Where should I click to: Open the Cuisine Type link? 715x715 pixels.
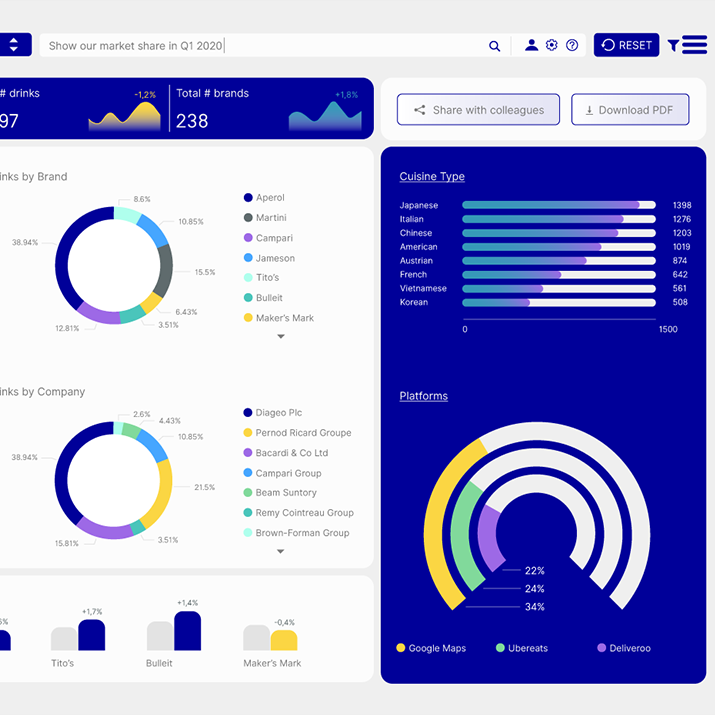432,176
